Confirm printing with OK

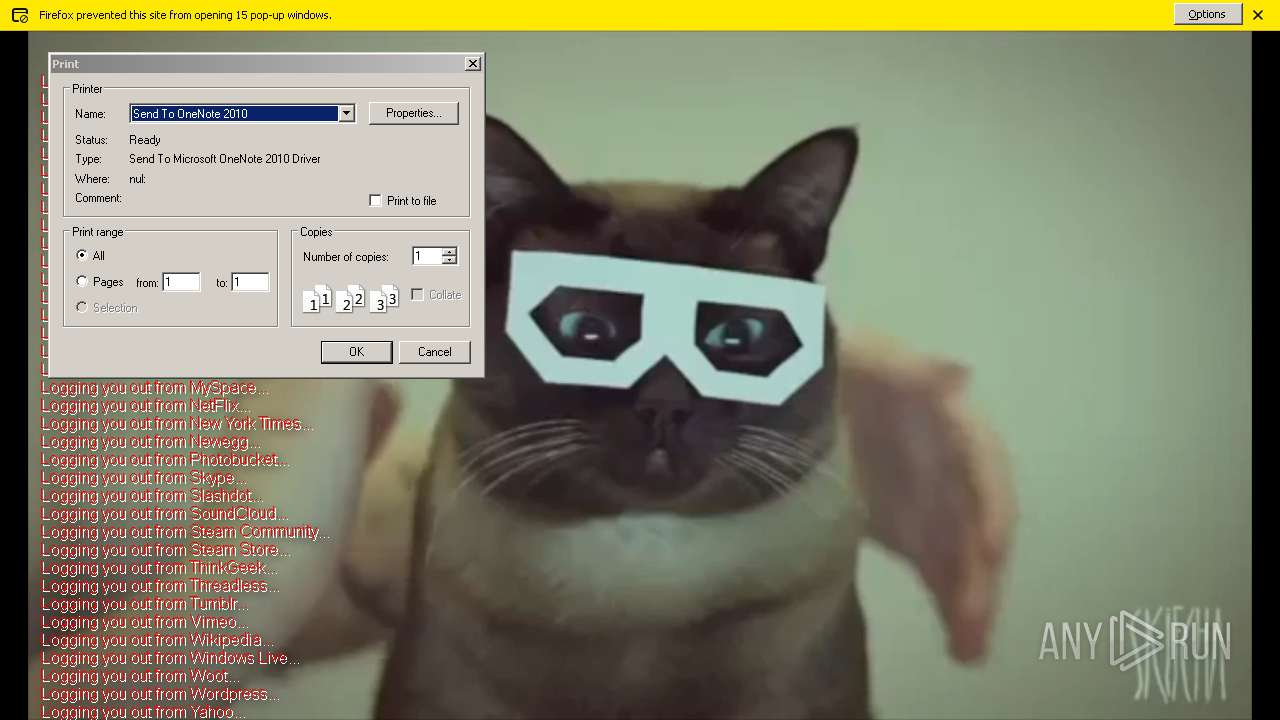356,352
